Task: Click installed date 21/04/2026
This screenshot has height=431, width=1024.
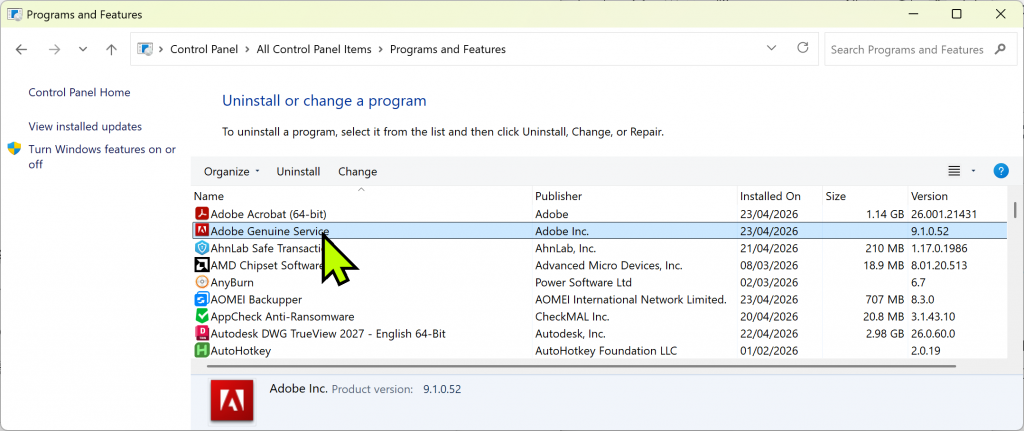Action: [x=769, y=249]
